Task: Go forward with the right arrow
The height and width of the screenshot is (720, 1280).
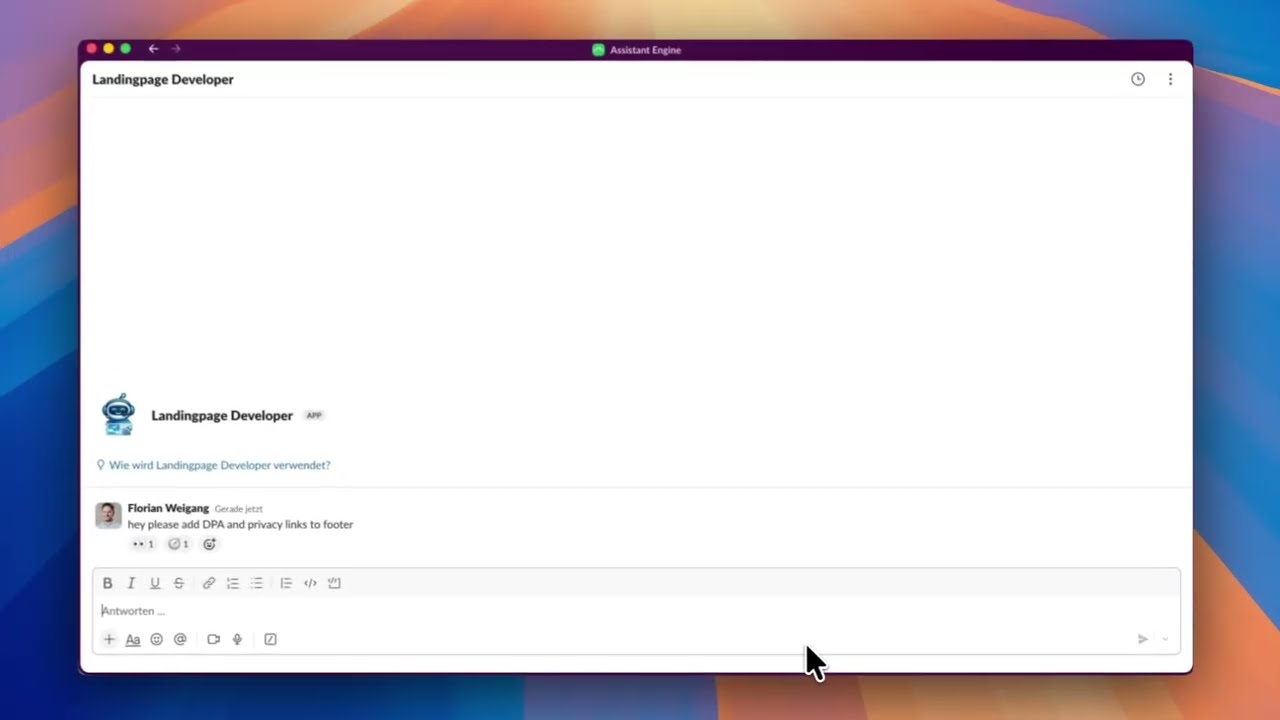Action: click(176, 49)
